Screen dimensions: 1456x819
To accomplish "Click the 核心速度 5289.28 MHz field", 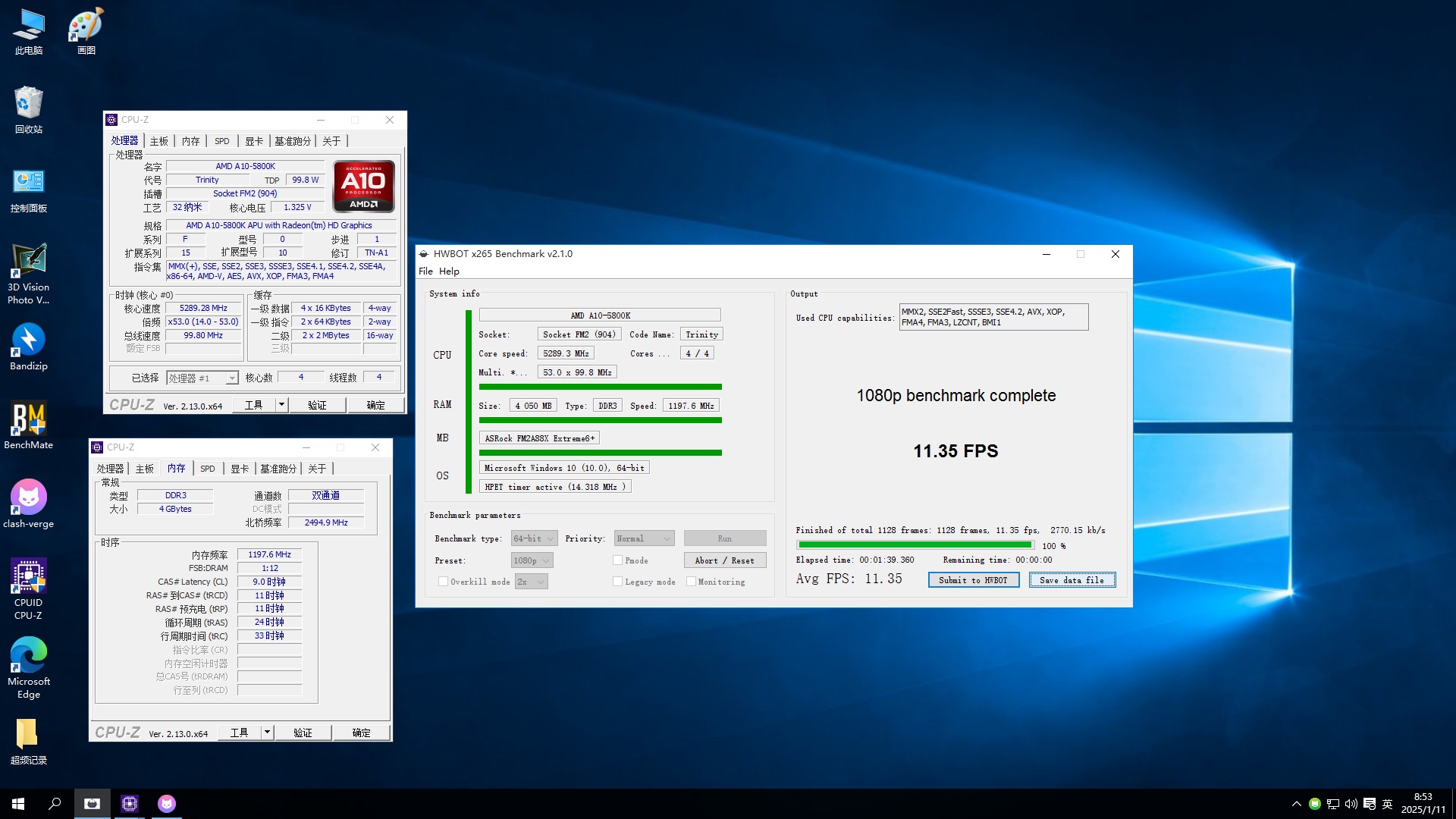I will [203, 309].
